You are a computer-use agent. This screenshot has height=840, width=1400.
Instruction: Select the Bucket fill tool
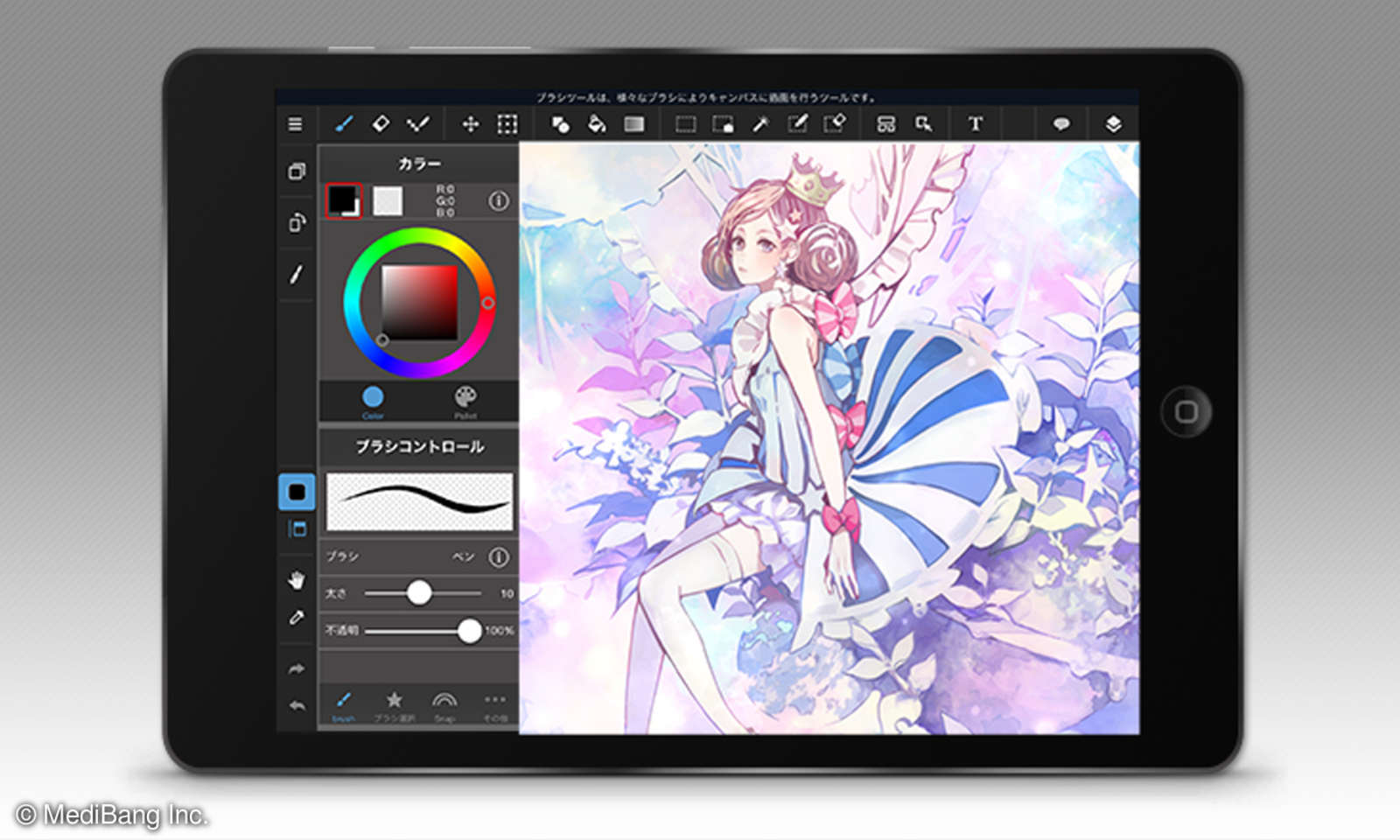coord(597,124)
